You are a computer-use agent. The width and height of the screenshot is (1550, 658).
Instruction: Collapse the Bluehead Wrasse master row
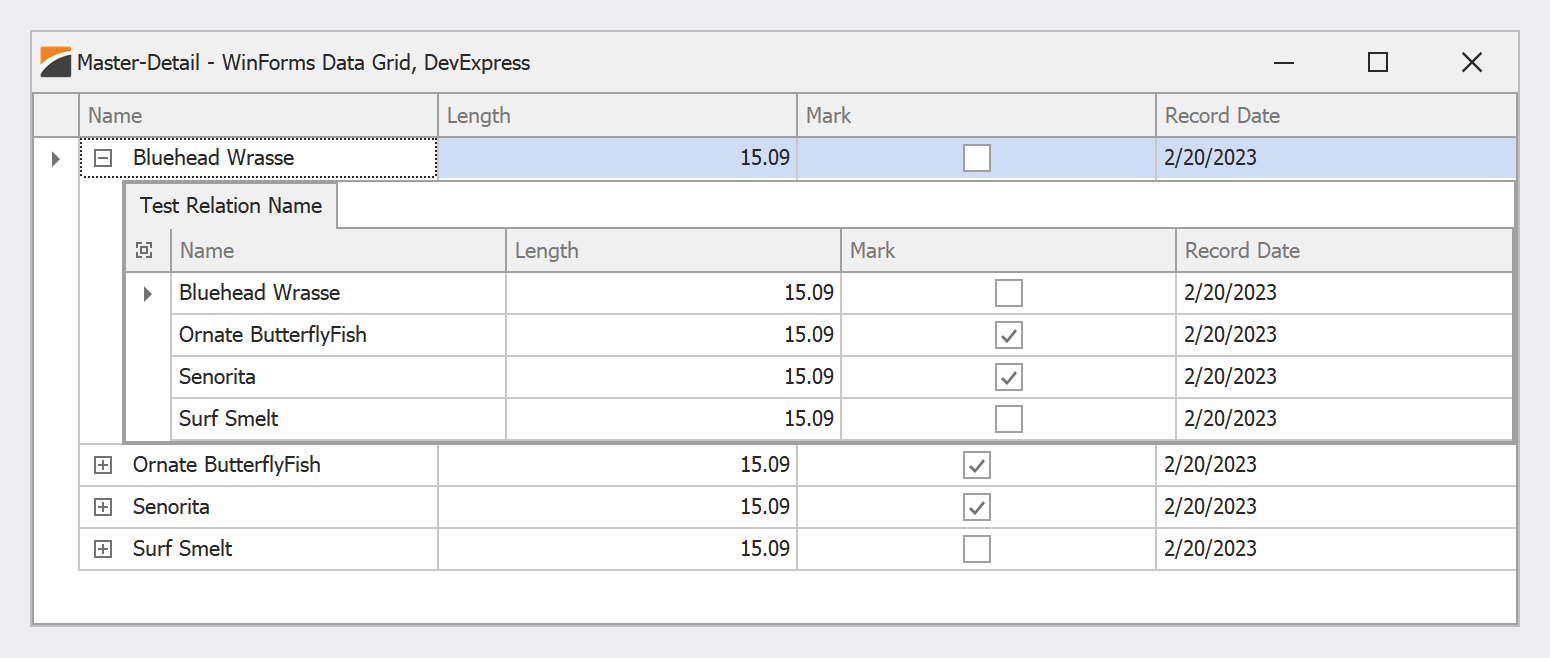pyautogui.click(x=102, y=158)
